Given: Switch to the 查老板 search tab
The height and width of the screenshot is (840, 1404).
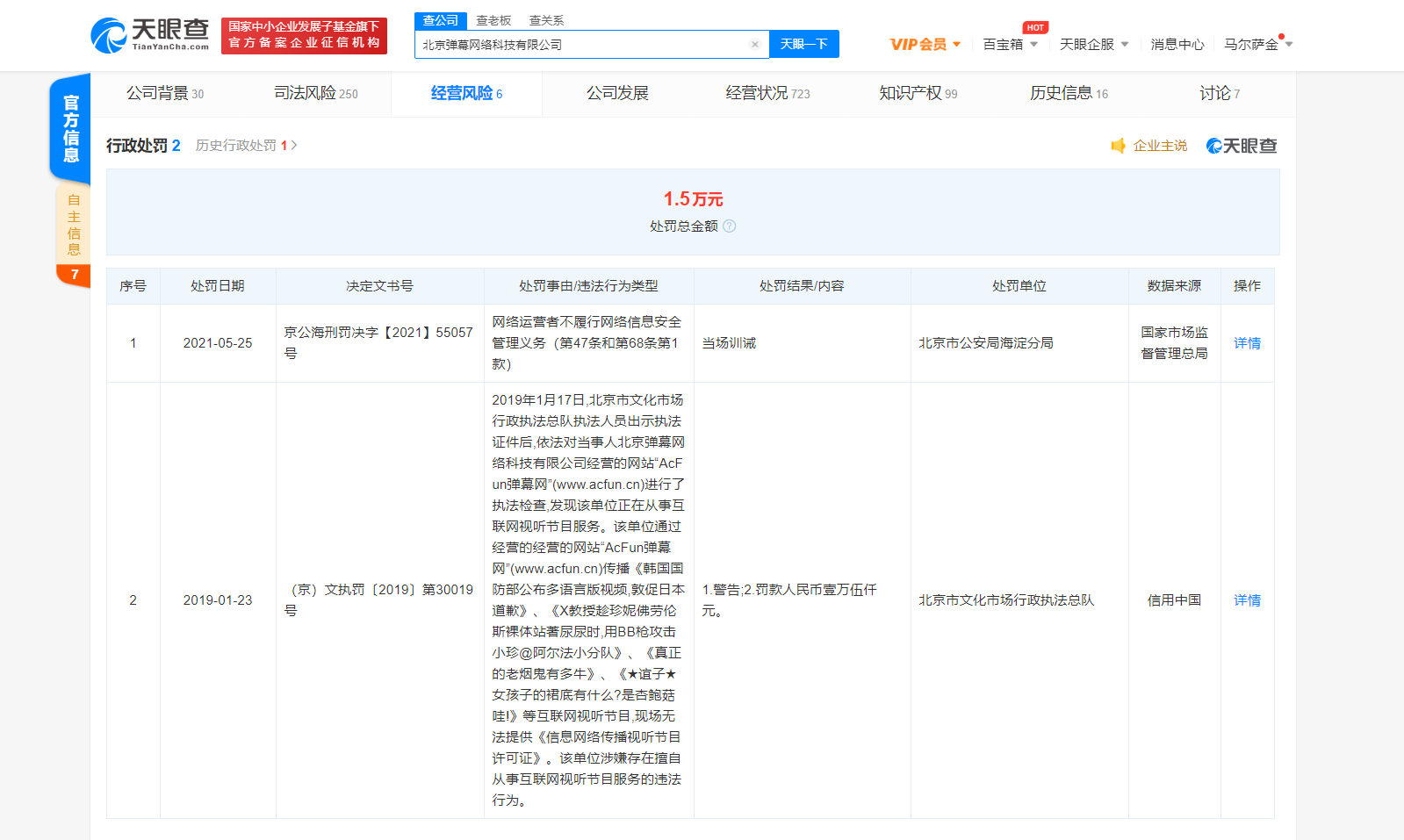Looking at the screenshot, I should click(493, 21).
